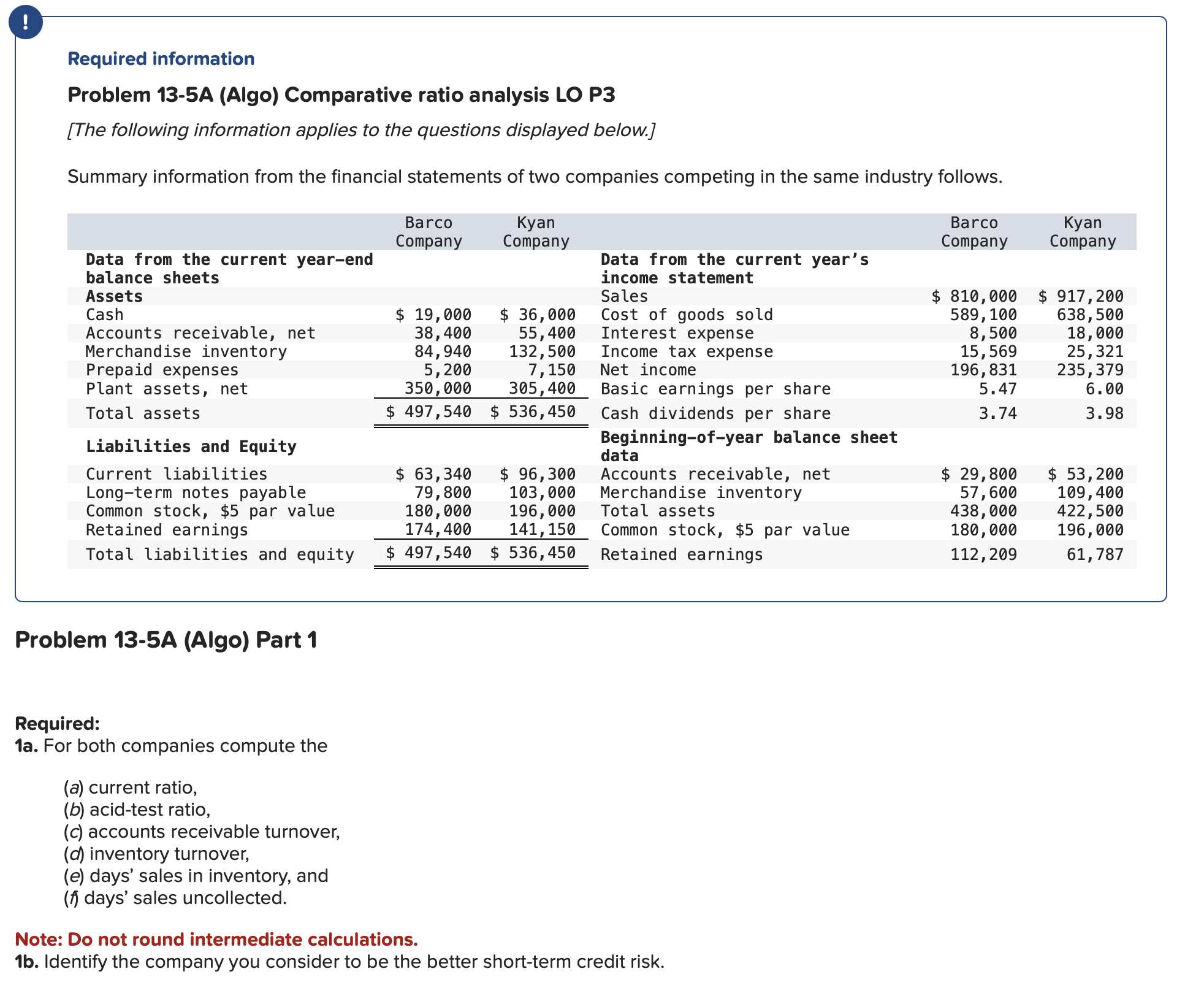The width and height of the screenshot is (1204, 996).
Task: Click the Liabilities and Equity section heading
Action: point(191,446)
